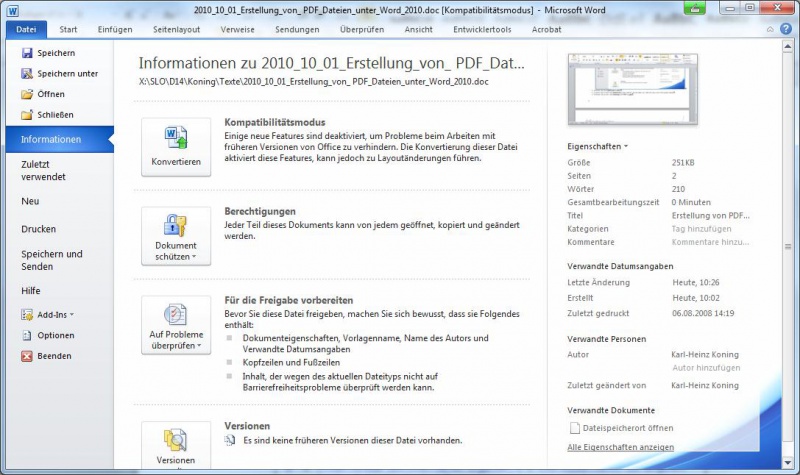Image resolution: width=800 pixels, height=475 pixels.
Task: Click the Word application icon in title bar
Action: 13,10
